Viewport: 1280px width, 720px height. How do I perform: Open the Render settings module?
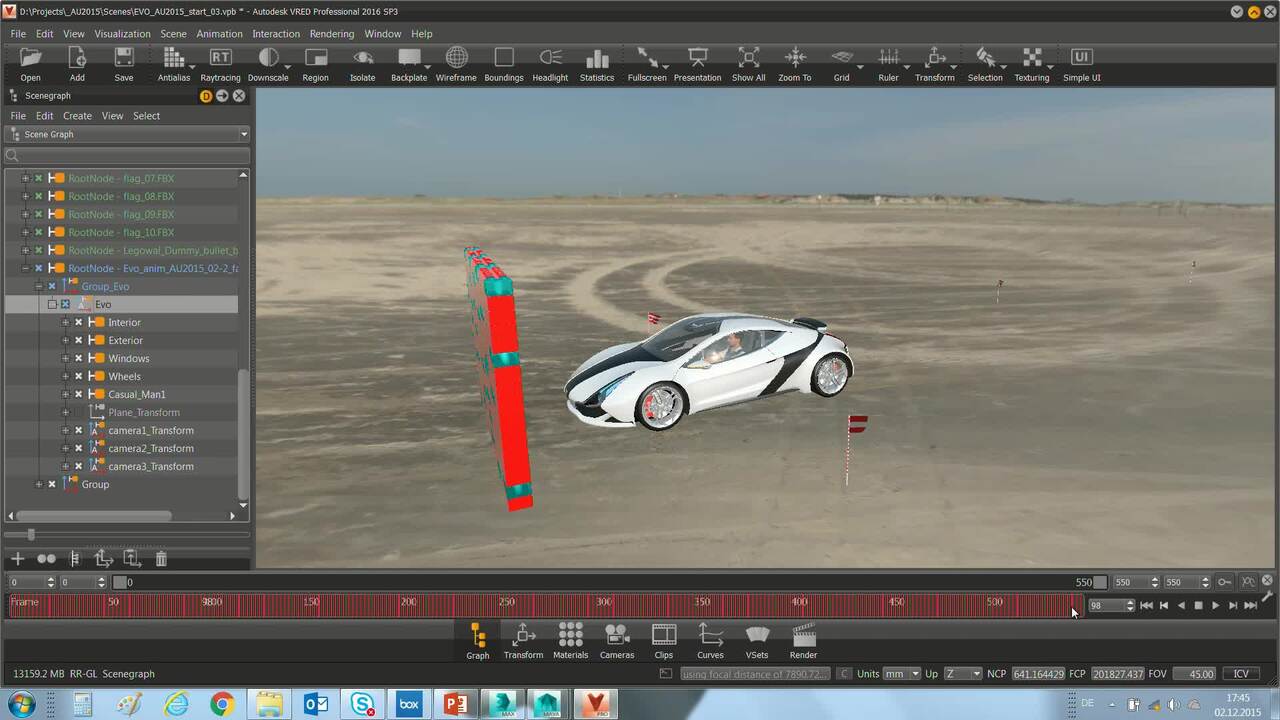click(x=804, y=641)
